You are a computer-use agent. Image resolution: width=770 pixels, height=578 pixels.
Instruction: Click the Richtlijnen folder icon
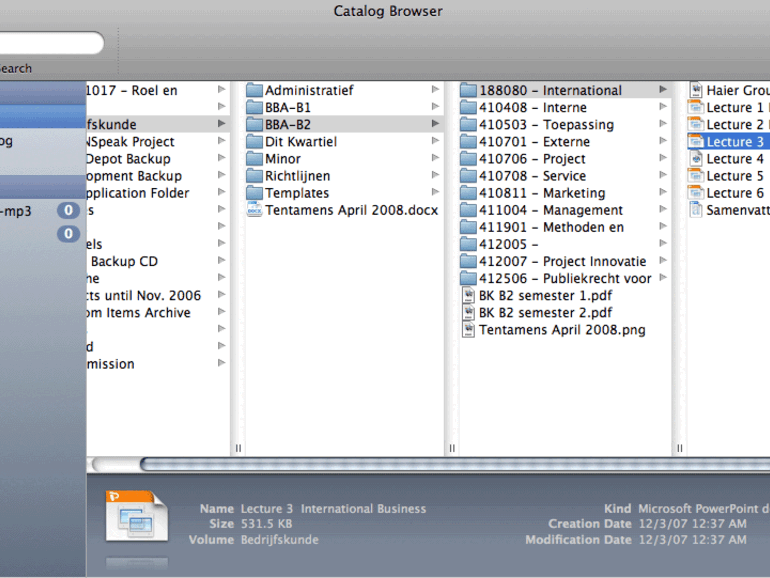254,176
